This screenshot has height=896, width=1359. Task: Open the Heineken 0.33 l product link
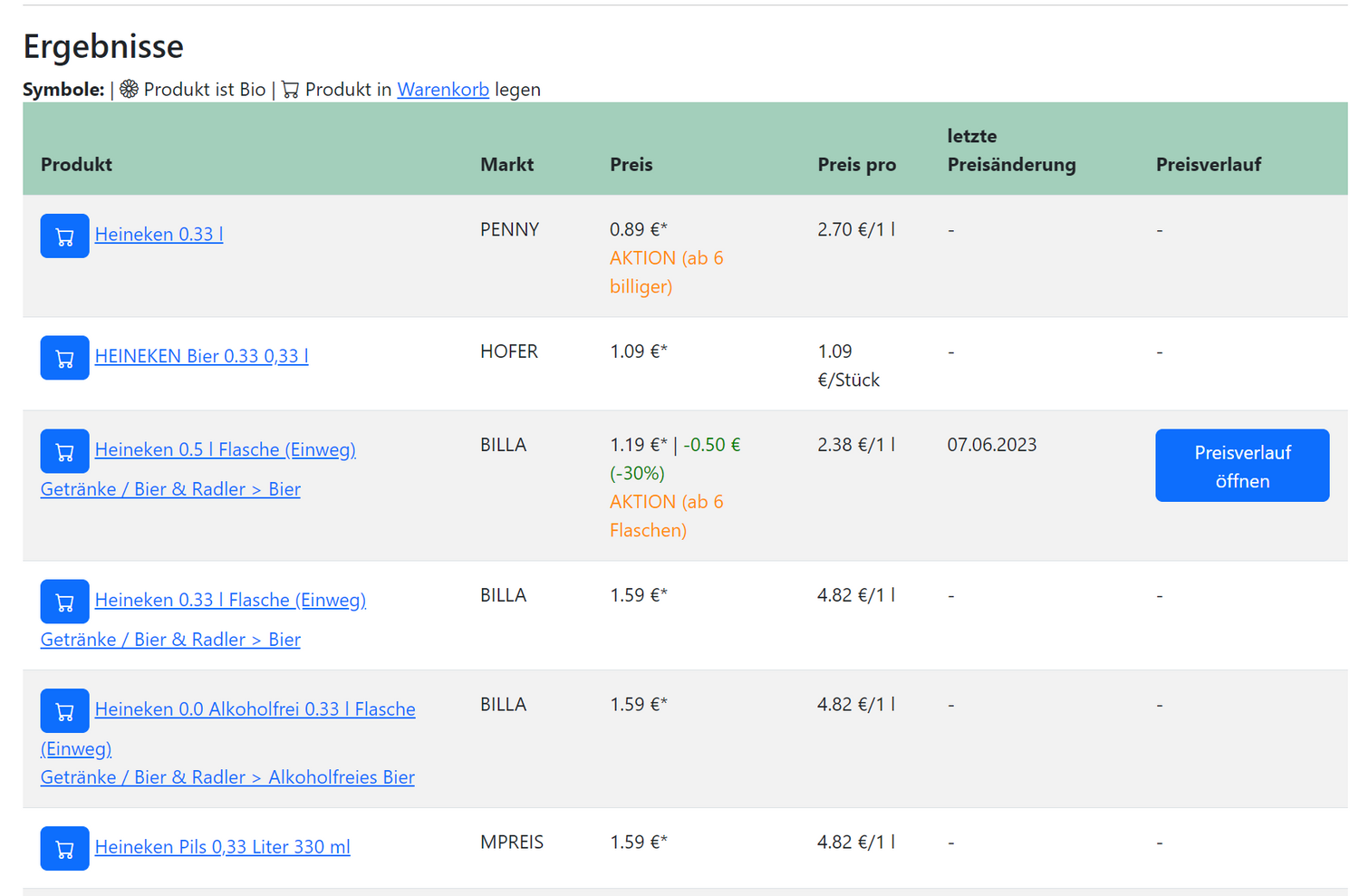coord(159,235)
